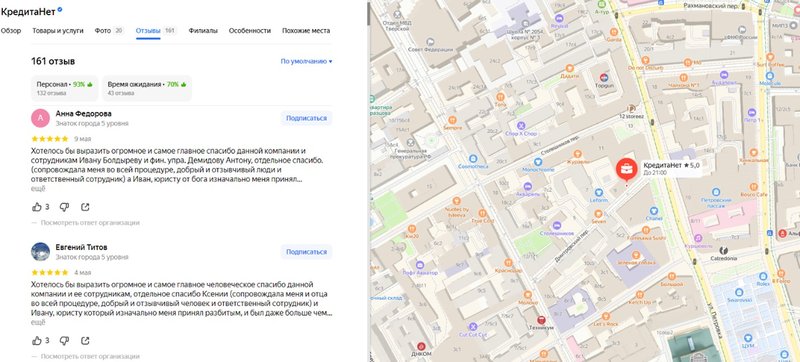Image resolution: width=800 pixels, height=362 pixels.
Task: Like Анна Федорова's review with thumbs up
Action: (x=37, y=206)
